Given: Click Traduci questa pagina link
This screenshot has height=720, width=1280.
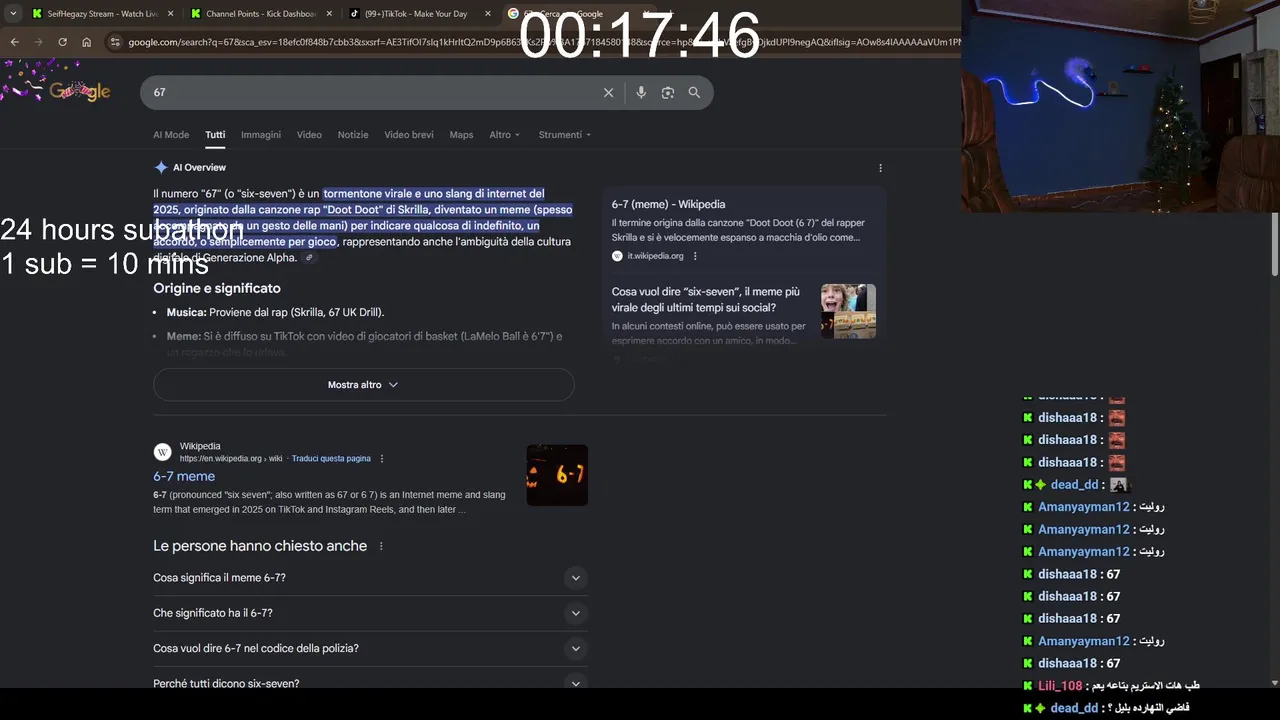Looking at the screenshot, I should tap(331, 458).
